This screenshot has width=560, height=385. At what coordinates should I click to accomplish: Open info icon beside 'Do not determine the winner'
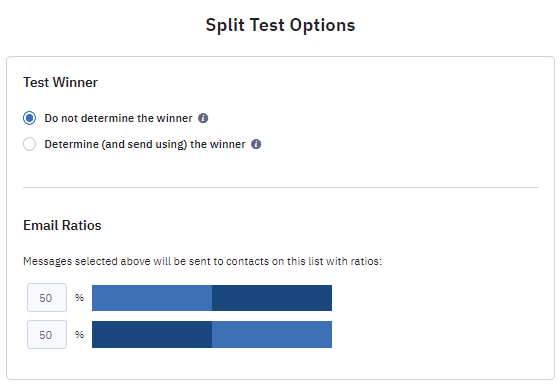click(203, 118)
